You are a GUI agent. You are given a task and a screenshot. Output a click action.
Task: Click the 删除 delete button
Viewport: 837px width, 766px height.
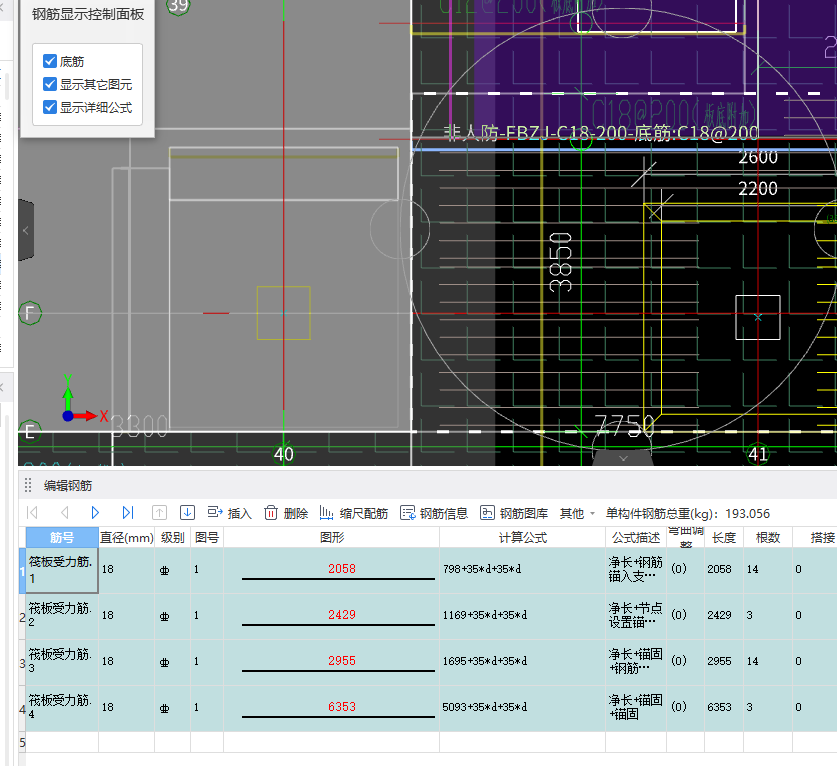tap(286, 513)
